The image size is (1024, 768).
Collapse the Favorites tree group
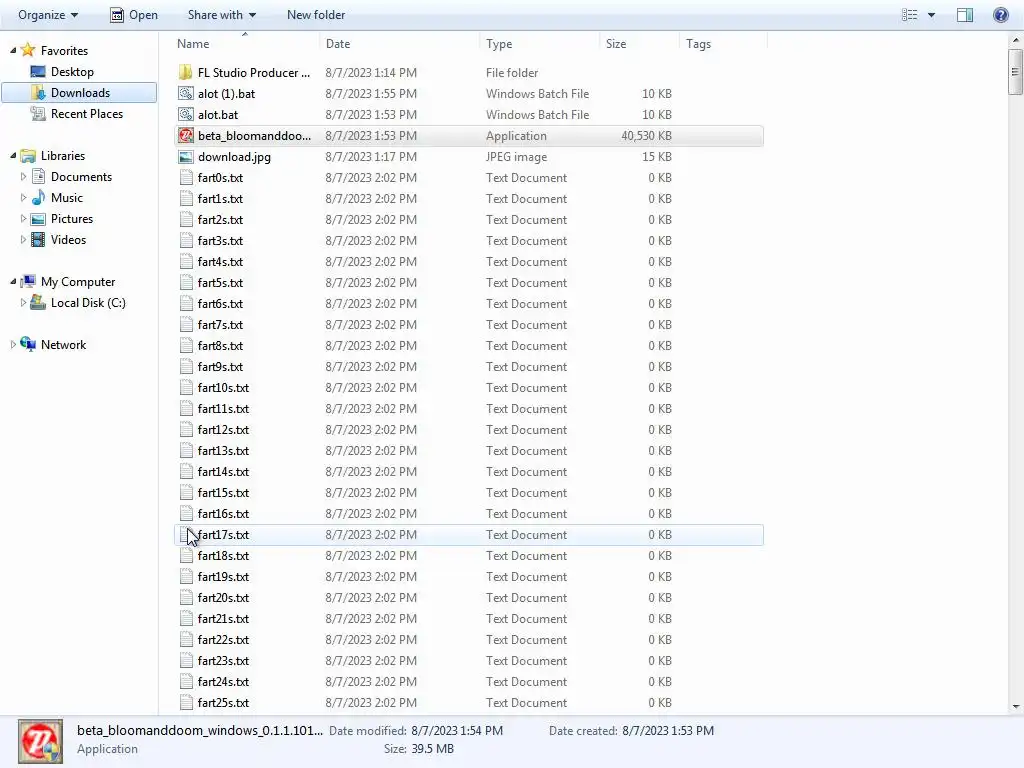coord(13,50)
